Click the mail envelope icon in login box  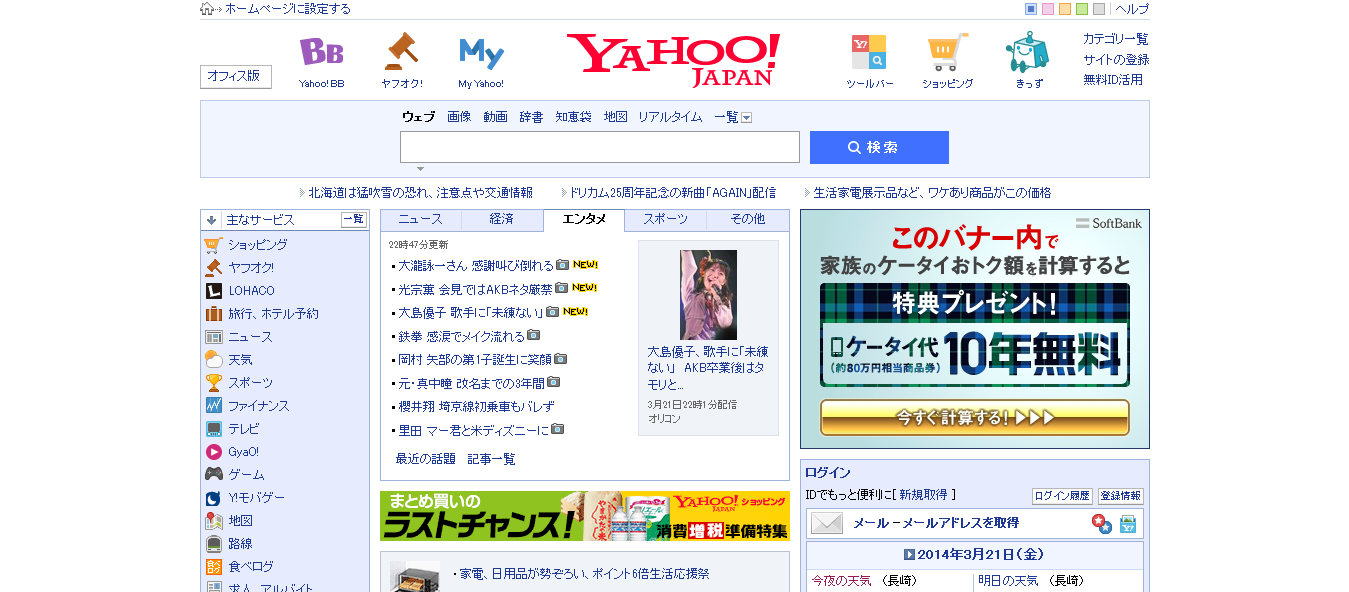[x=826, y=523]
